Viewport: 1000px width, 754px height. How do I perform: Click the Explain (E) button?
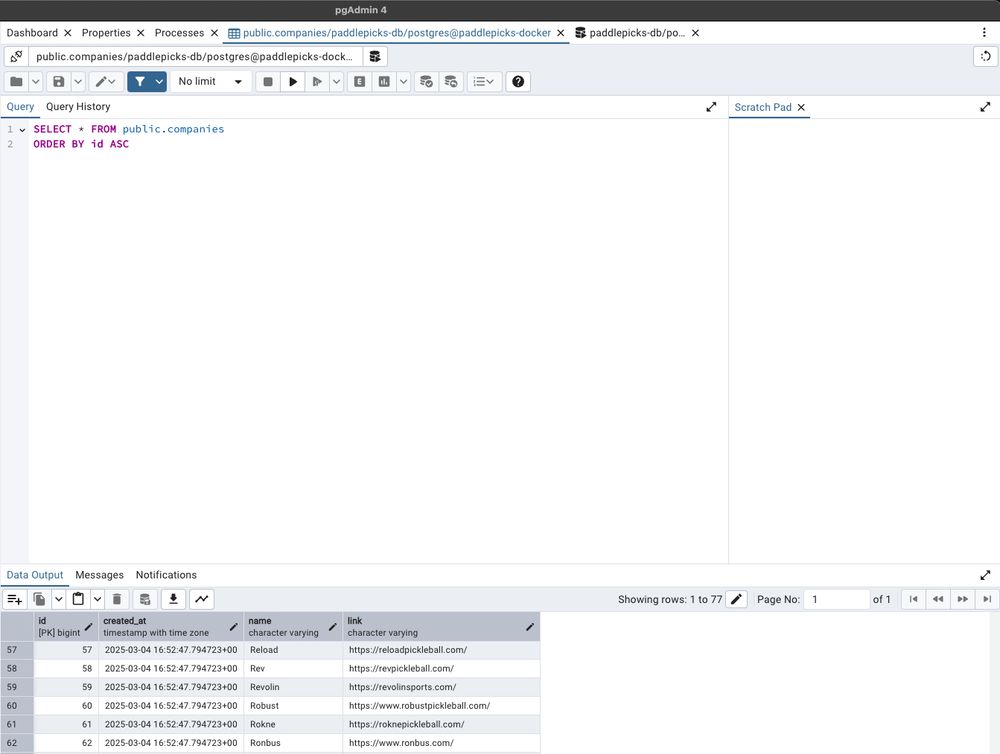point(360,82)
